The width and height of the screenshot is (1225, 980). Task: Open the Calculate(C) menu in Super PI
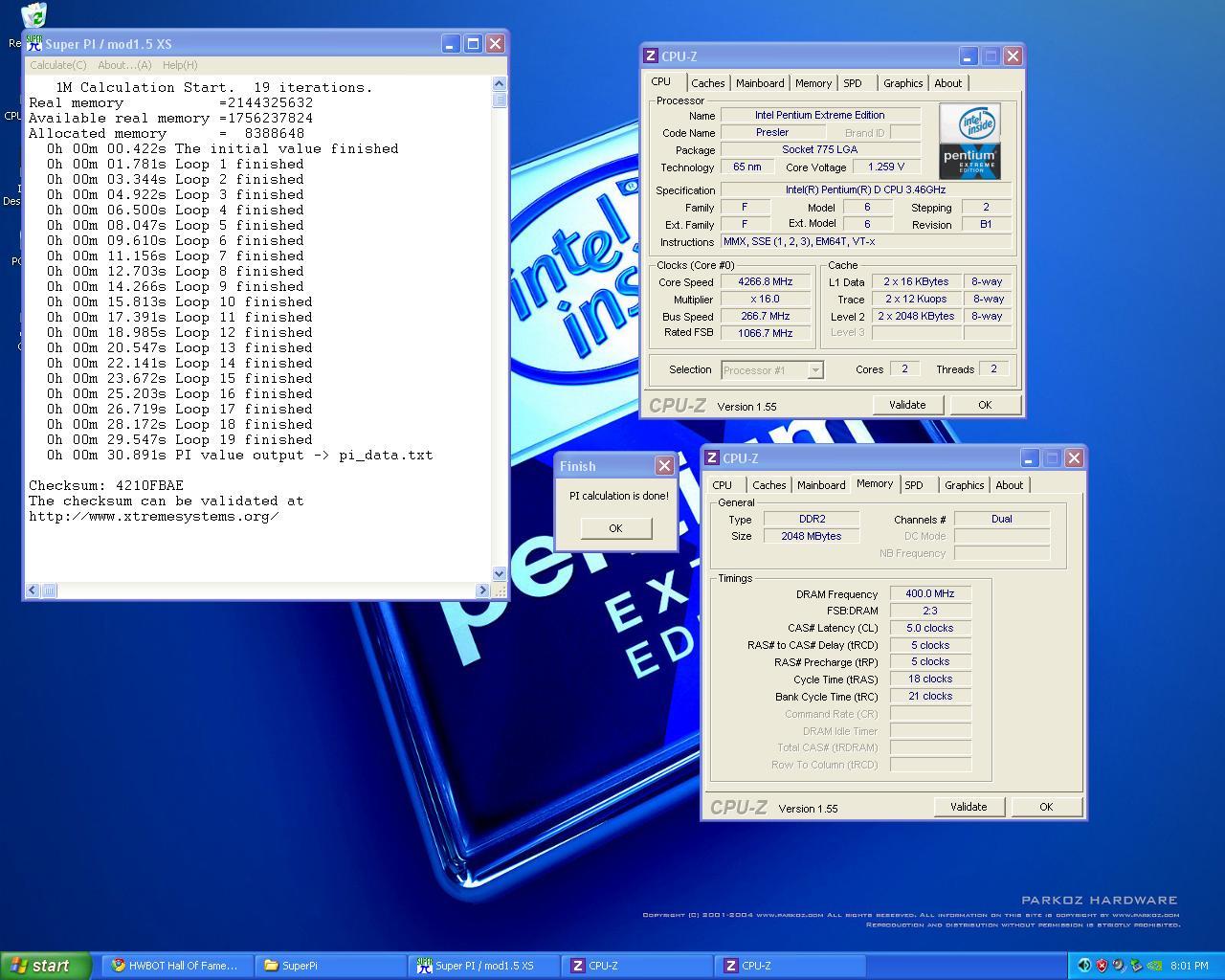57,65
